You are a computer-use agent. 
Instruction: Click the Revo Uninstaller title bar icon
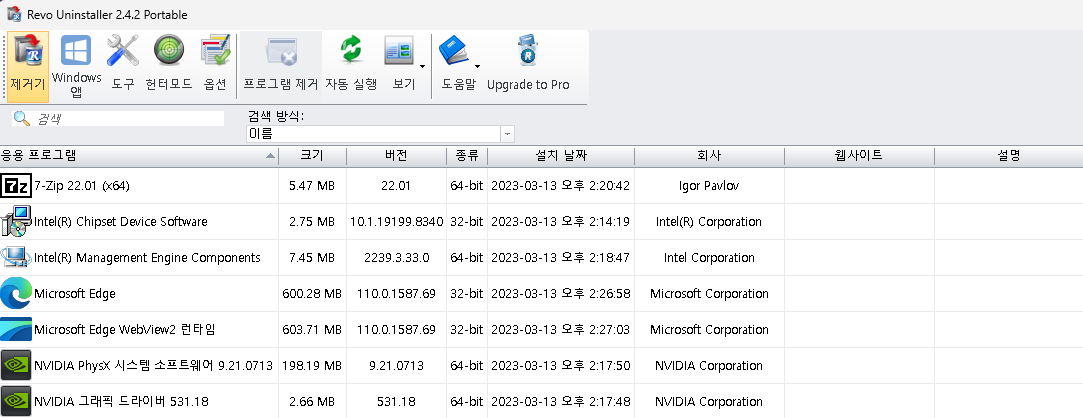coord(13,14)
